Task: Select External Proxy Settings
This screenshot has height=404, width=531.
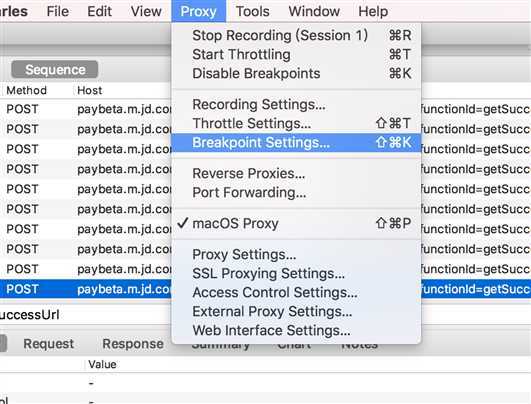Action: [x=296, y=312]
